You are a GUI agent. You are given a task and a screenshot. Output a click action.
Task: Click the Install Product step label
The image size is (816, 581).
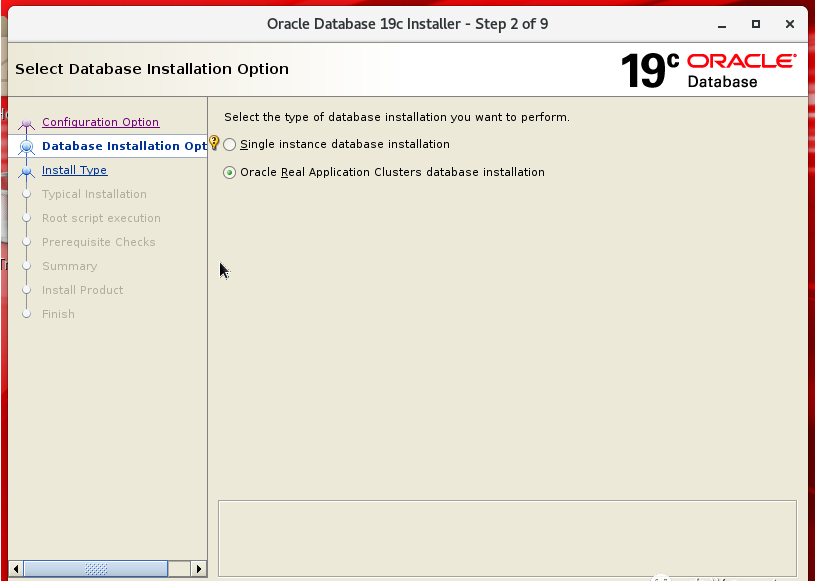[82, 290]
